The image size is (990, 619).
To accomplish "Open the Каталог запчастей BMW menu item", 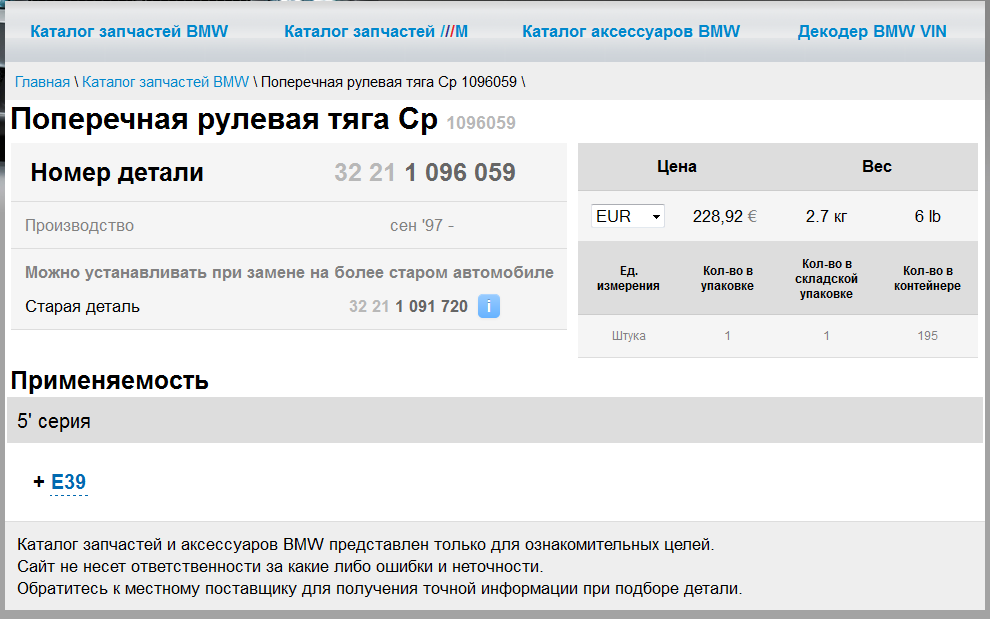I will click(x=129, y=32).
